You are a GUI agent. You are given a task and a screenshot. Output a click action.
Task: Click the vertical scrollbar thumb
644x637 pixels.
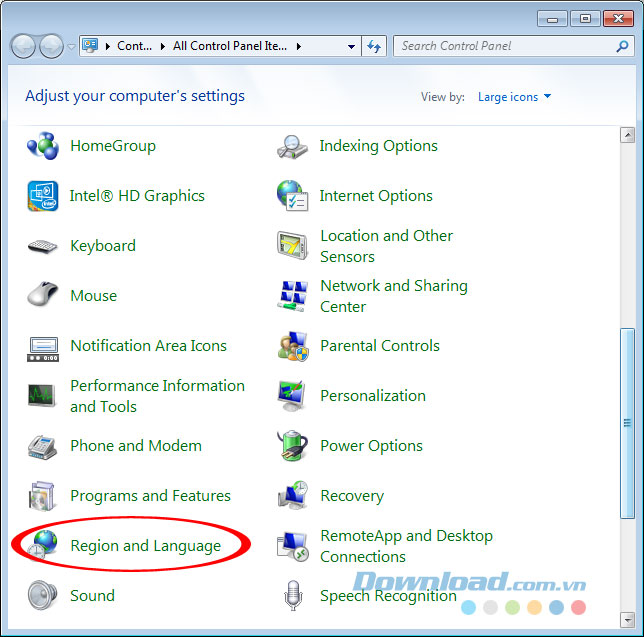(628, 423)
